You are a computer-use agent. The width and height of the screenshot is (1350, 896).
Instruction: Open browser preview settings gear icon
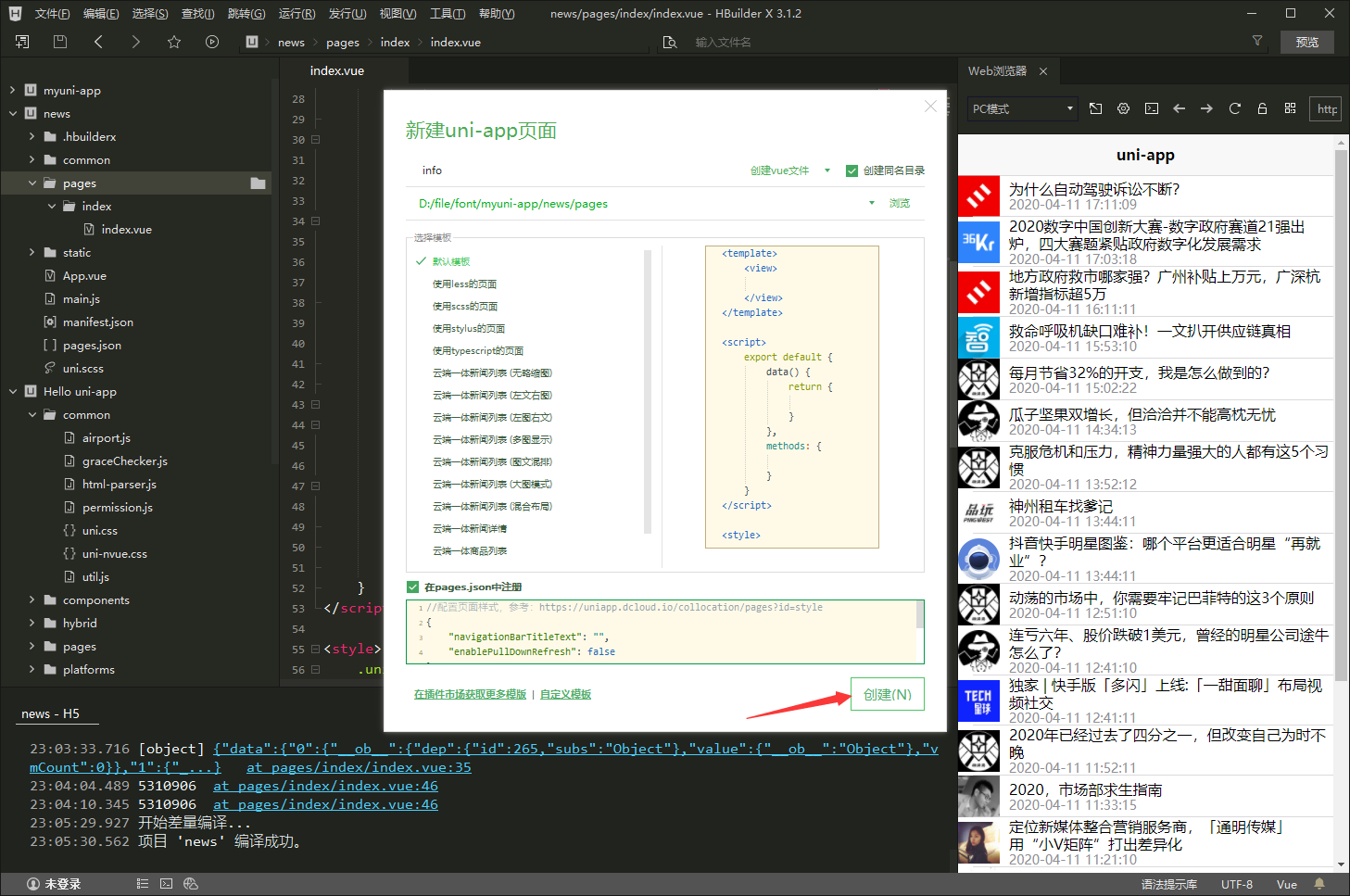pos(1123,108)
